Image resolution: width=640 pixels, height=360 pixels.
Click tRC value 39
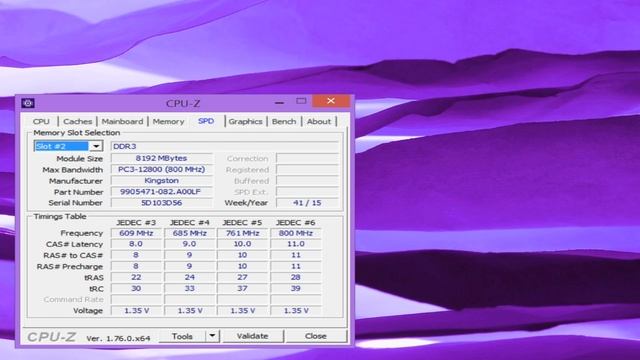coord(296,288)
